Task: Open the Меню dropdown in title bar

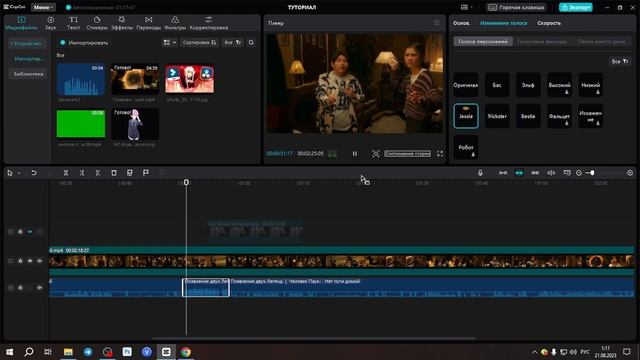Action: [43, 7]
